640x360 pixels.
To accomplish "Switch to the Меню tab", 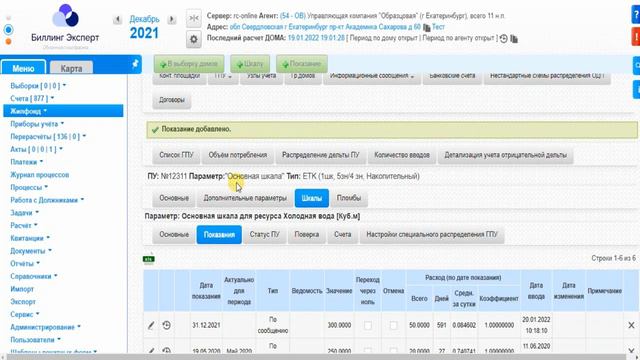I will 23,68.
